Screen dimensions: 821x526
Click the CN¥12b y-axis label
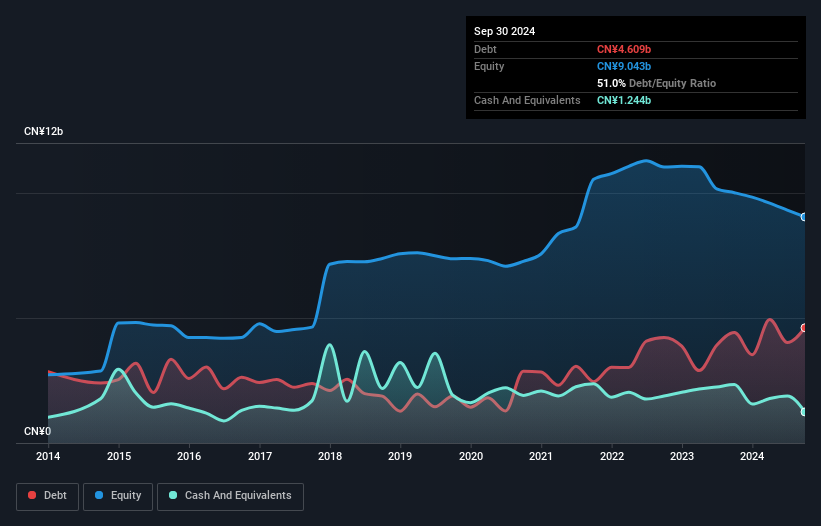click(43, 131)
